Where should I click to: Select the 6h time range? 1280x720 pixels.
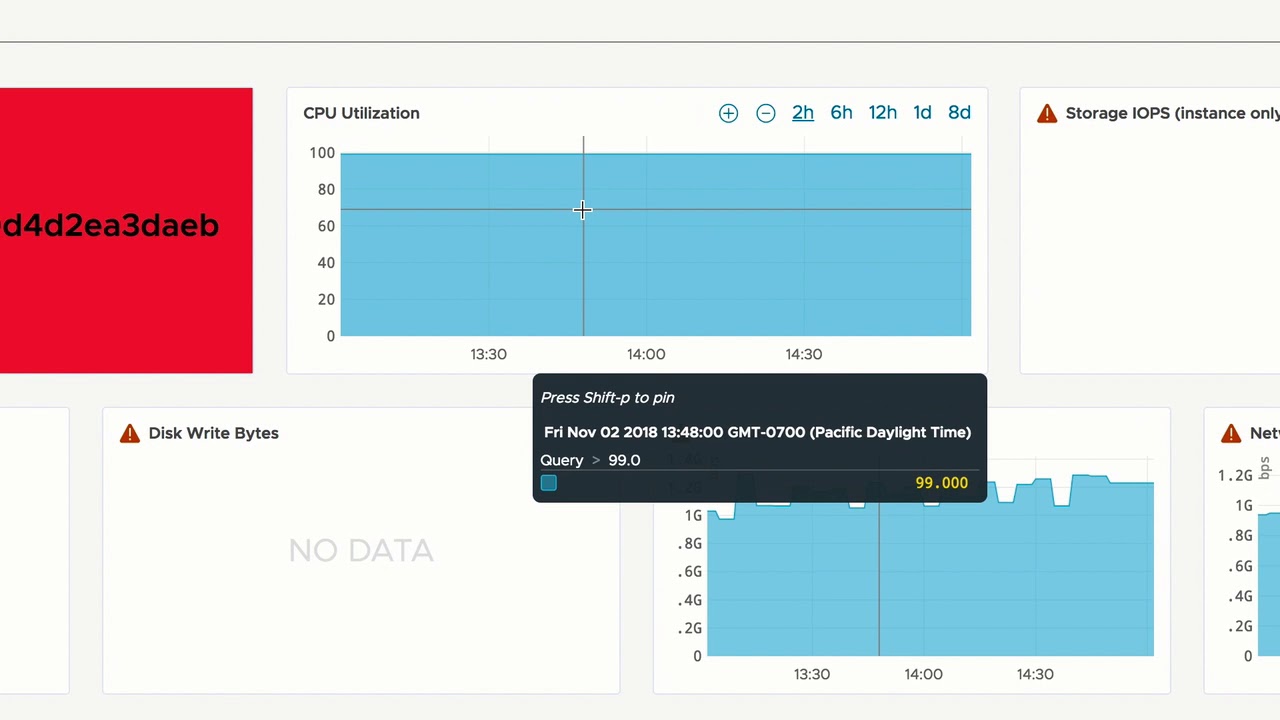[x=841, y=113]
